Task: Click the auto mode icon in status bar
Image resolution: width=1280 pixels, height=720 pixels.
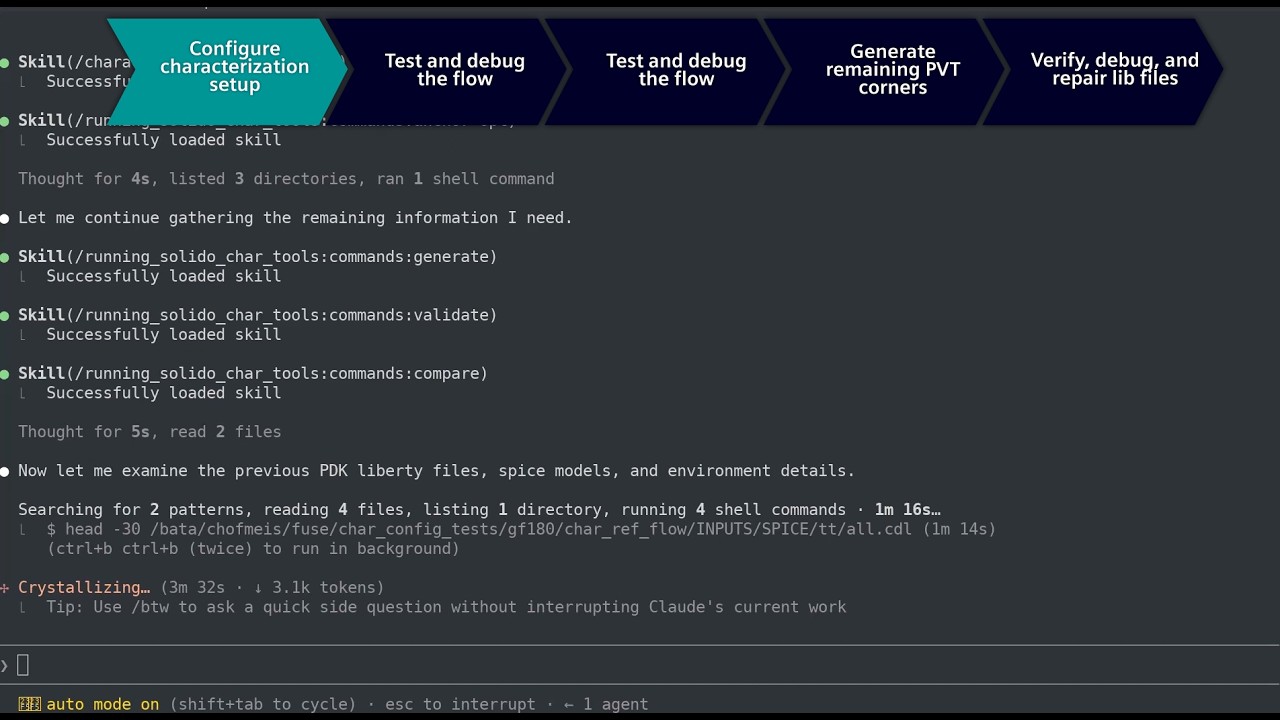Action: (x=30, y=705)
